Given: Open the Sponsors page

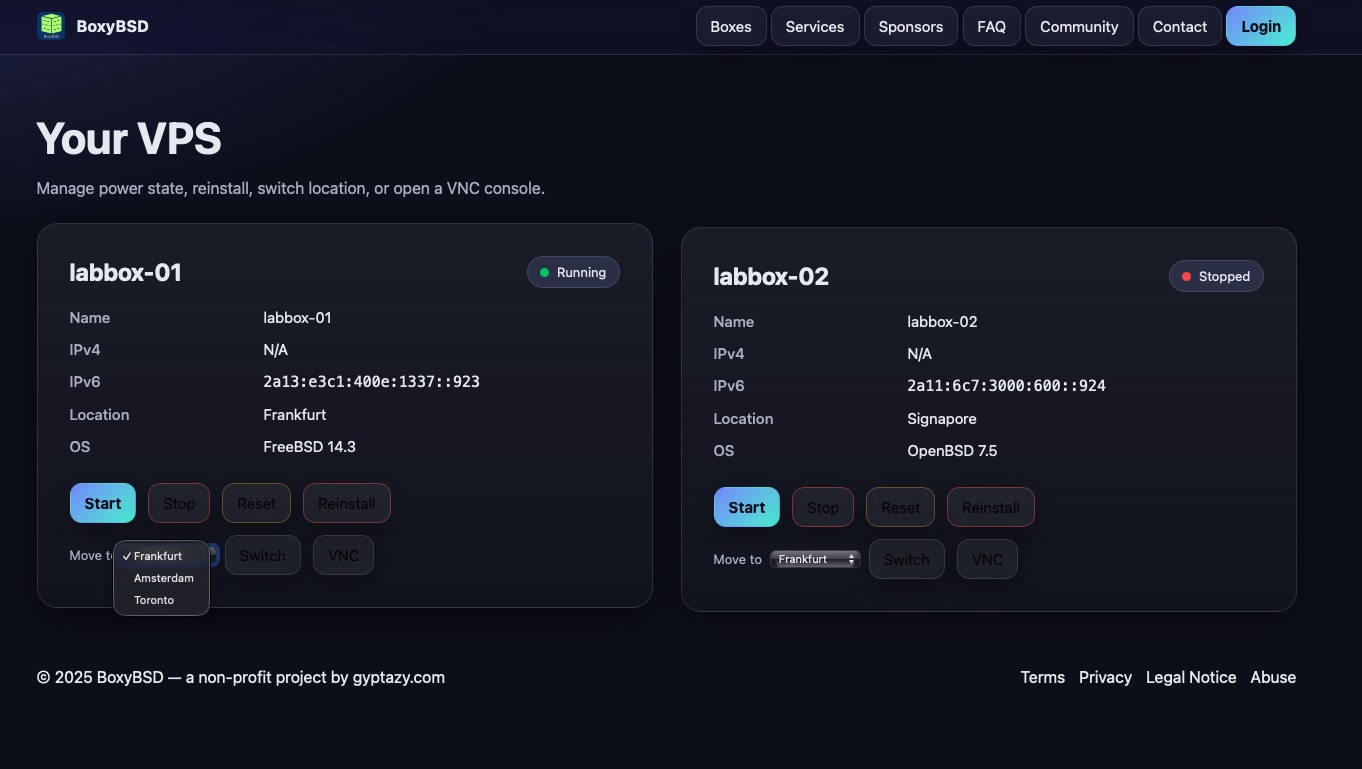Looking at the screenshot, I should click(910, 27).
